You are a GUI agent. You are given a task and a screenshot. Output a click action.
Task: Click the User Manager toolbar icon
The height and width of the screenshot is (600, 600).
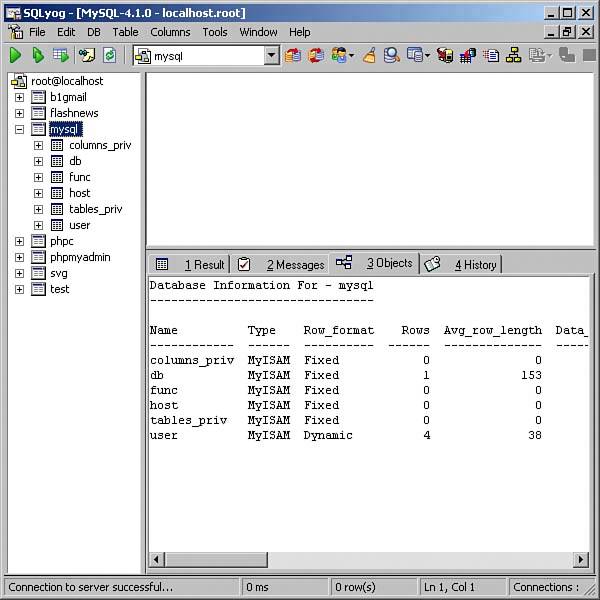pos(341,56)
